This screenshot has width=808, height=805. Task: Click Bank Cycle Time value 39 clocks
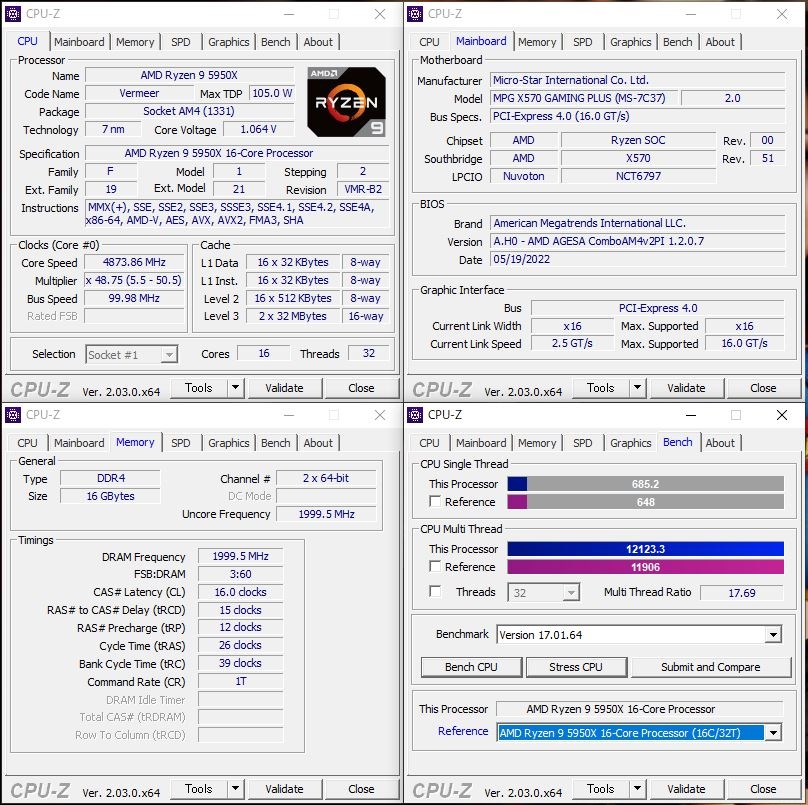241,663
